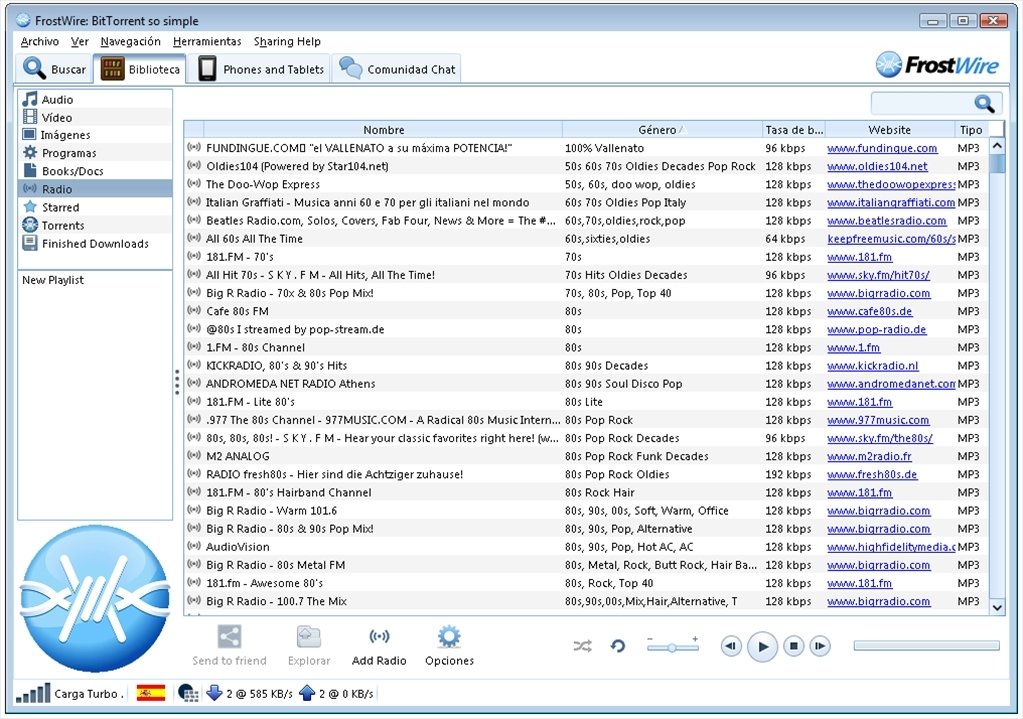Adjust the volume slider
1023x719 pixels.
(x=673, y=647)
